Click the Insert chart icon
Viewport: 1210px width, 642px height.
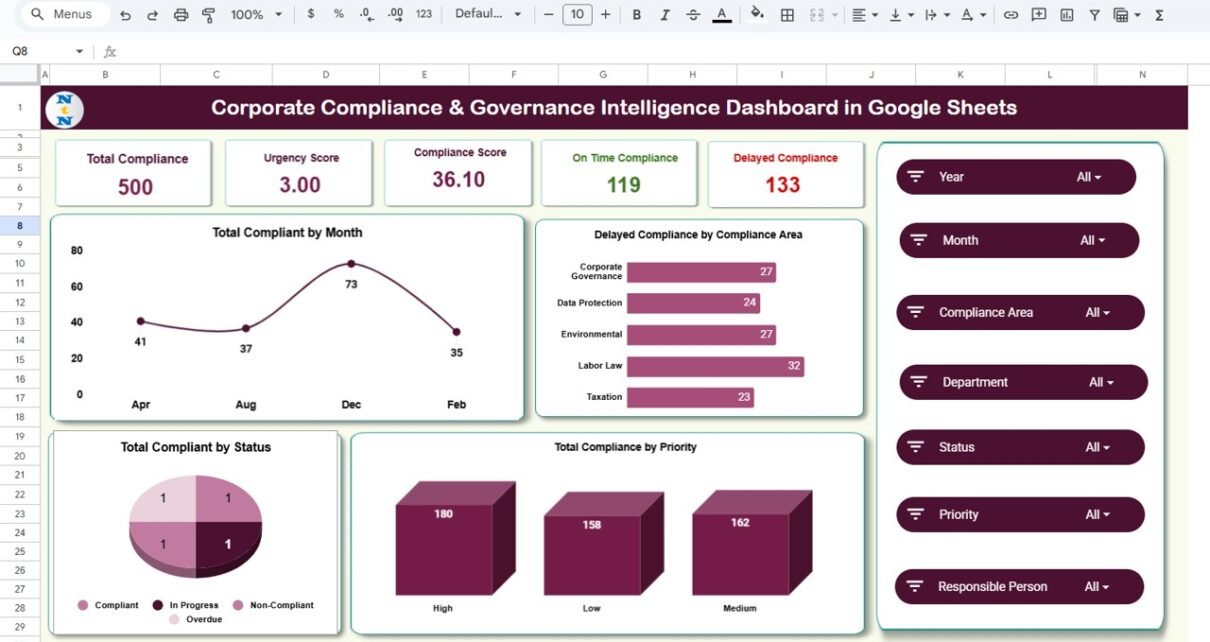[1067, 15]
